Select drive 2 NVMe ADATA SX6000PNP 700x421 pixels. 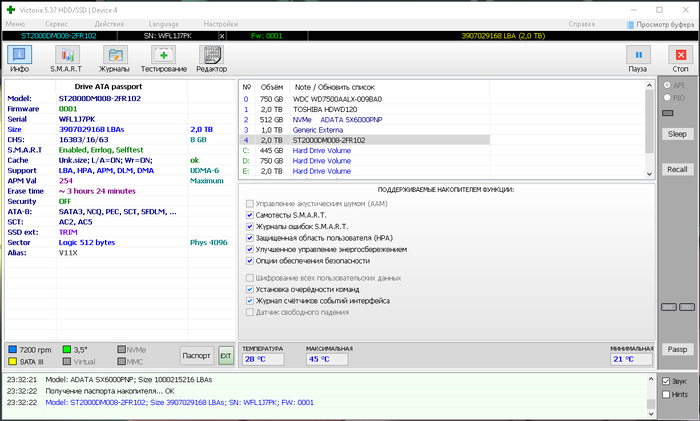[364, 120]
